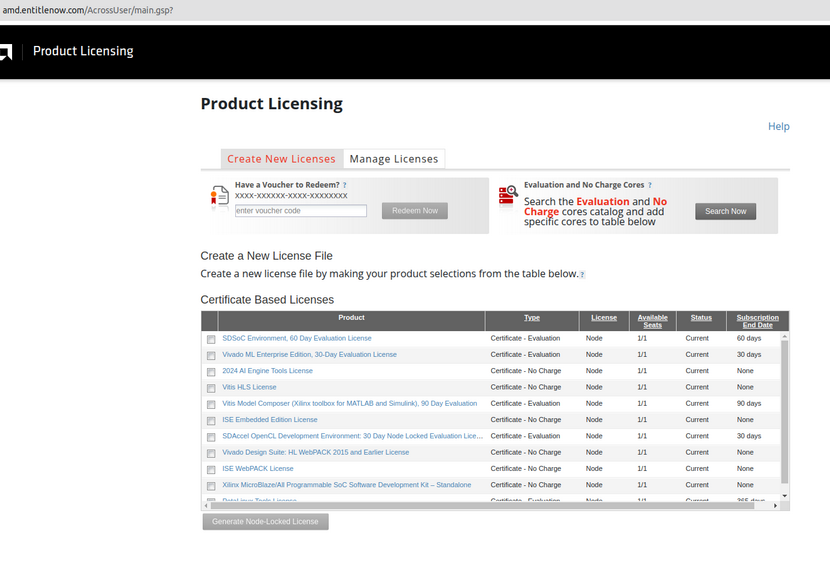
Task: Switch to Create New Licenses tab
Action: [x=281, y=159]
